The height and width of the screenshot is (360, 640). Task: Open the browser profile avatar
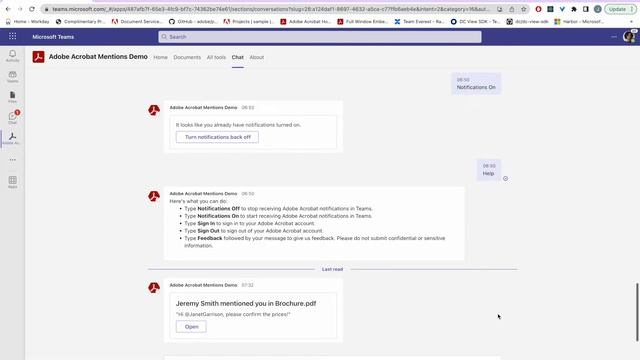point(598,9)
